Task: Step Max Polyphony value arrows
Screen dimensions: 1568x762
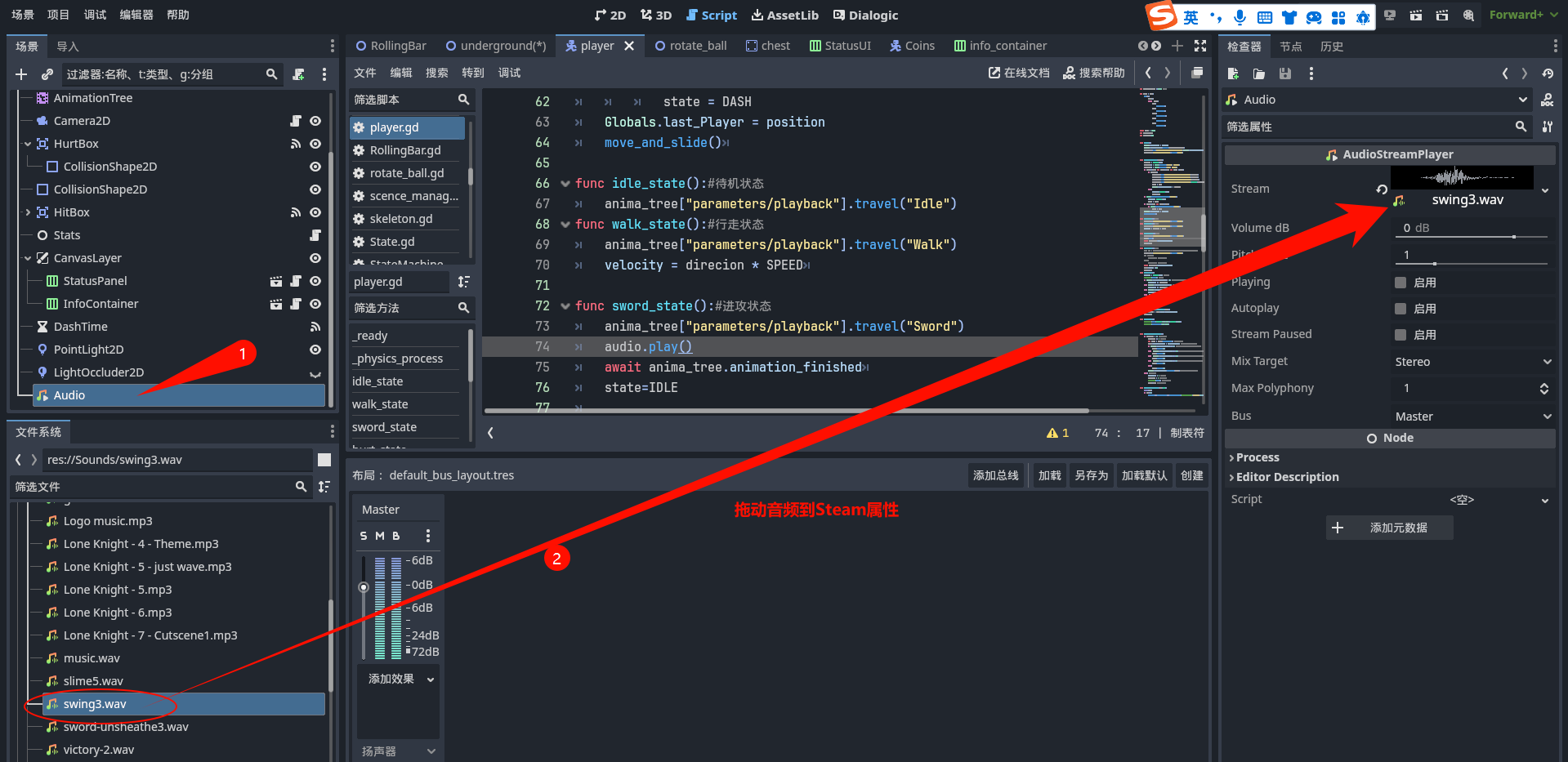Action: point(1544,389)
